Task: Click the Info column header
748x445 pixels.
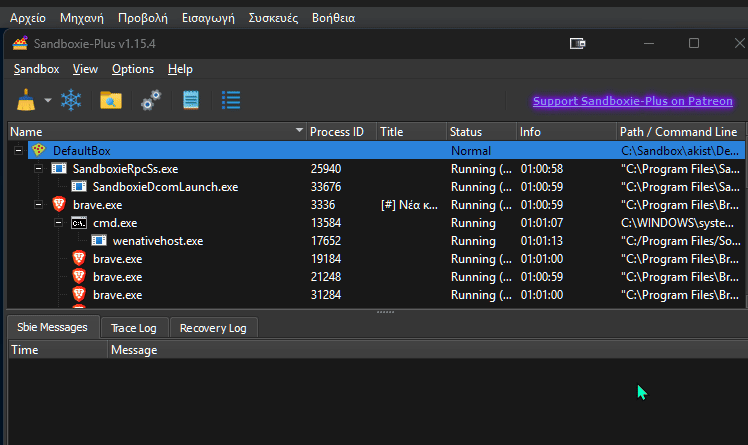Action: pos(566,132)
